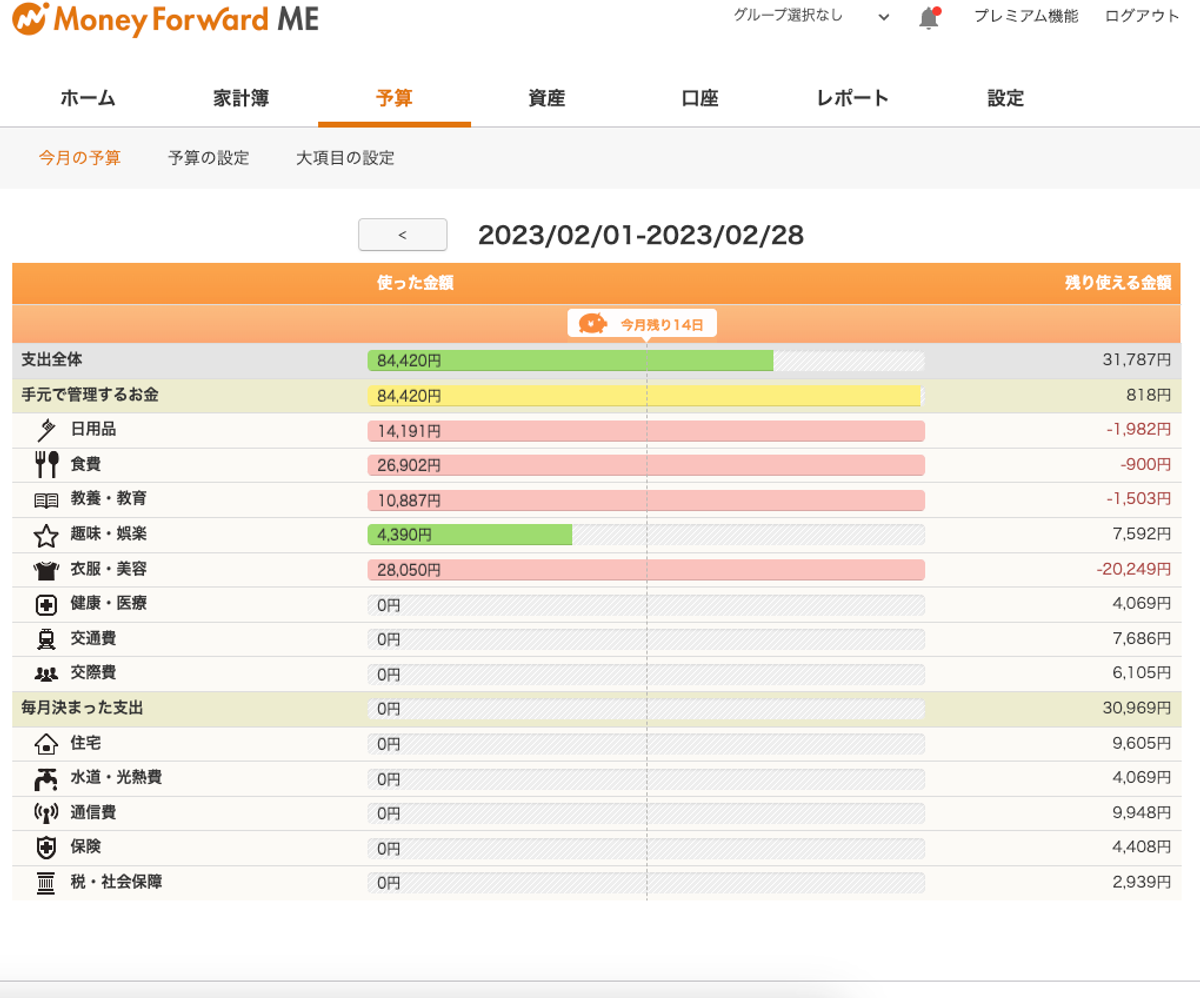The width and height of the screenshot is (1200, 998).
Task: Open the notification bell
Action: (x=928, y=16)
